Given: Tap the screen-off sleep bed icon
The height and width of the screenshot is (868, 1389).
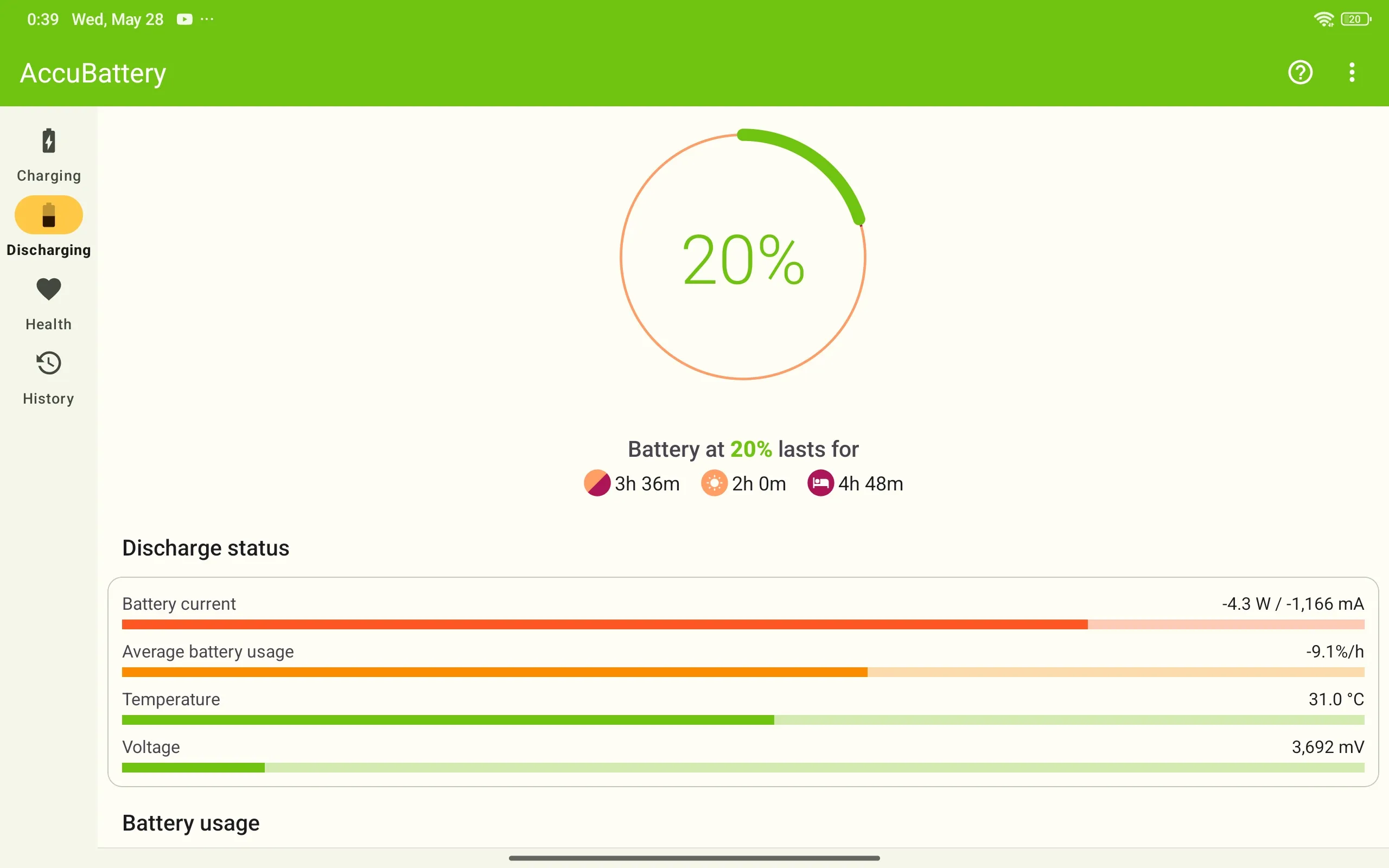Looking at the screenshot, I should [x=820, y=483].
